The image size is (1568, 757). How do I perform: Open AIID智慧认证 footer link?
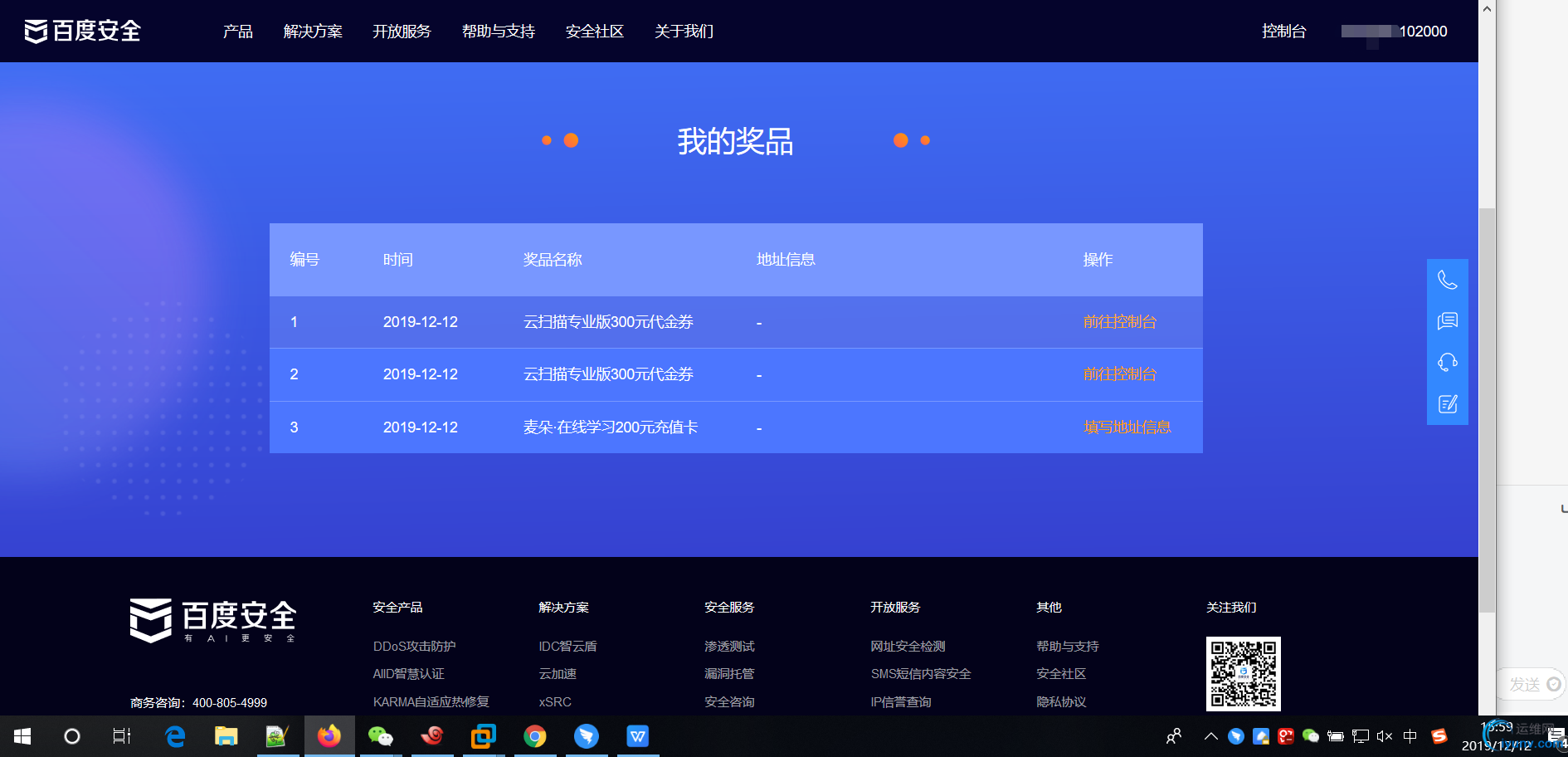coord(409,674)
